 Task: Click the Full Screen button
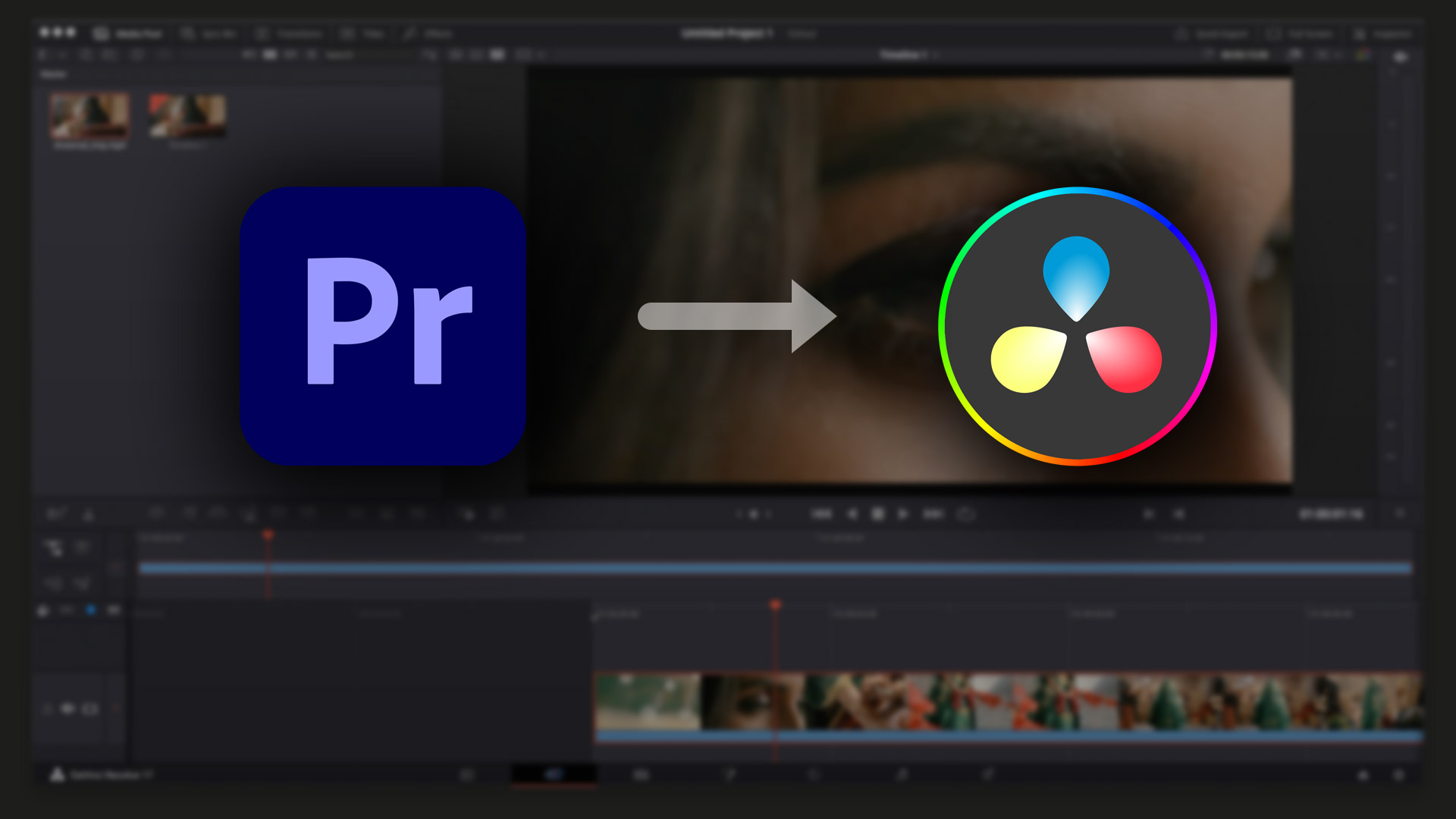[1300, 34]
